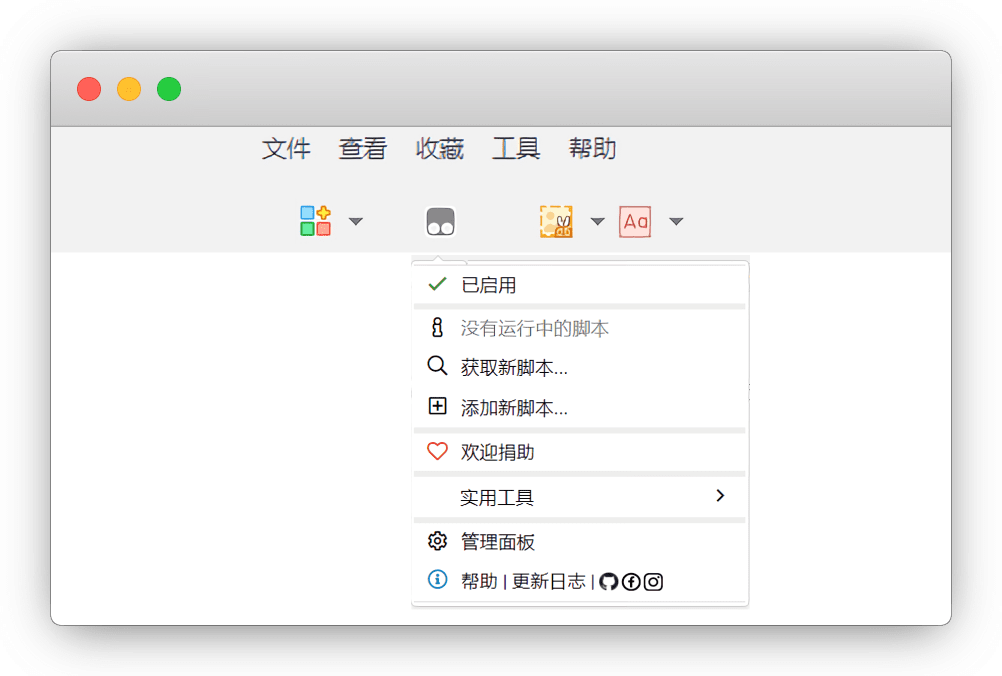The image size is (1002, 676).
Task: Open the dropdown arrow beside the screenshot icon
Action: [597, 222]
